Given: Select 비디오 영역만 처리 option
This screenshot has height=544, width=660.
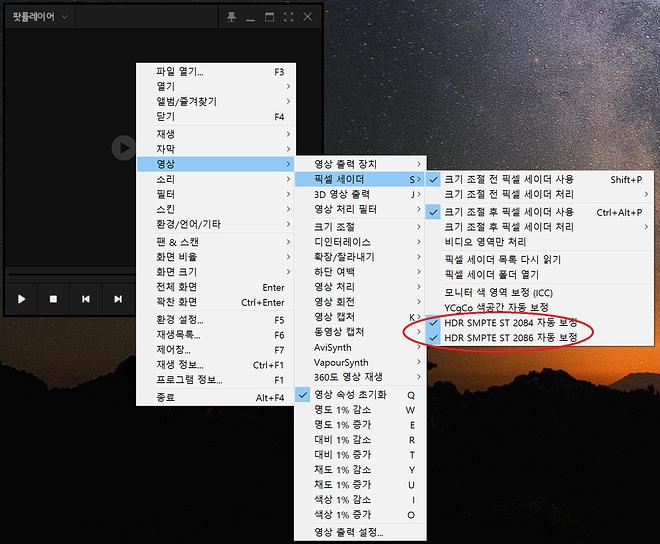Looking at the screenshot, I should (x=540, y=242).
